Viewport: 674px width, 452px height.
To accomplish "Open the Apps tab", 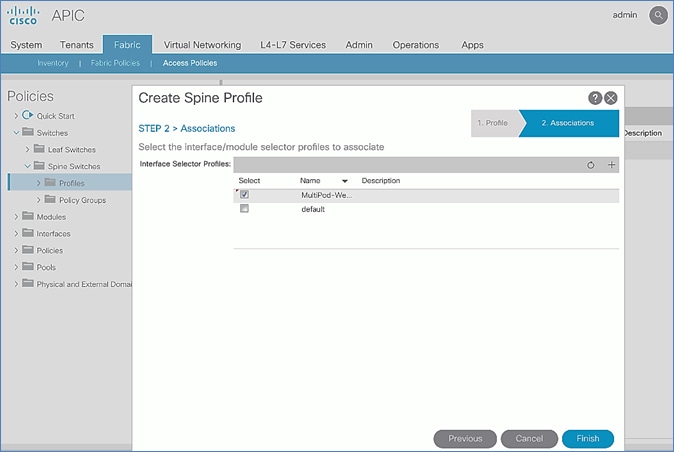I will coord(472,45).
